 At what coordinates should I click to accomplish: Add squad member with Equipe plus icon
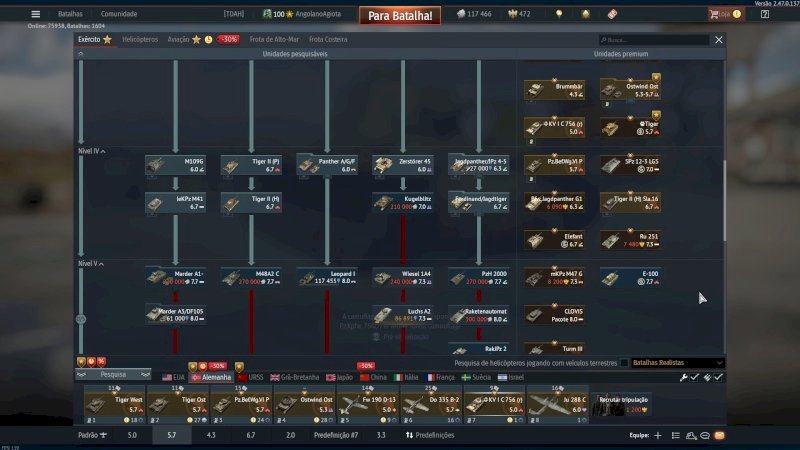pyautogui.click(x=658, y=435)
